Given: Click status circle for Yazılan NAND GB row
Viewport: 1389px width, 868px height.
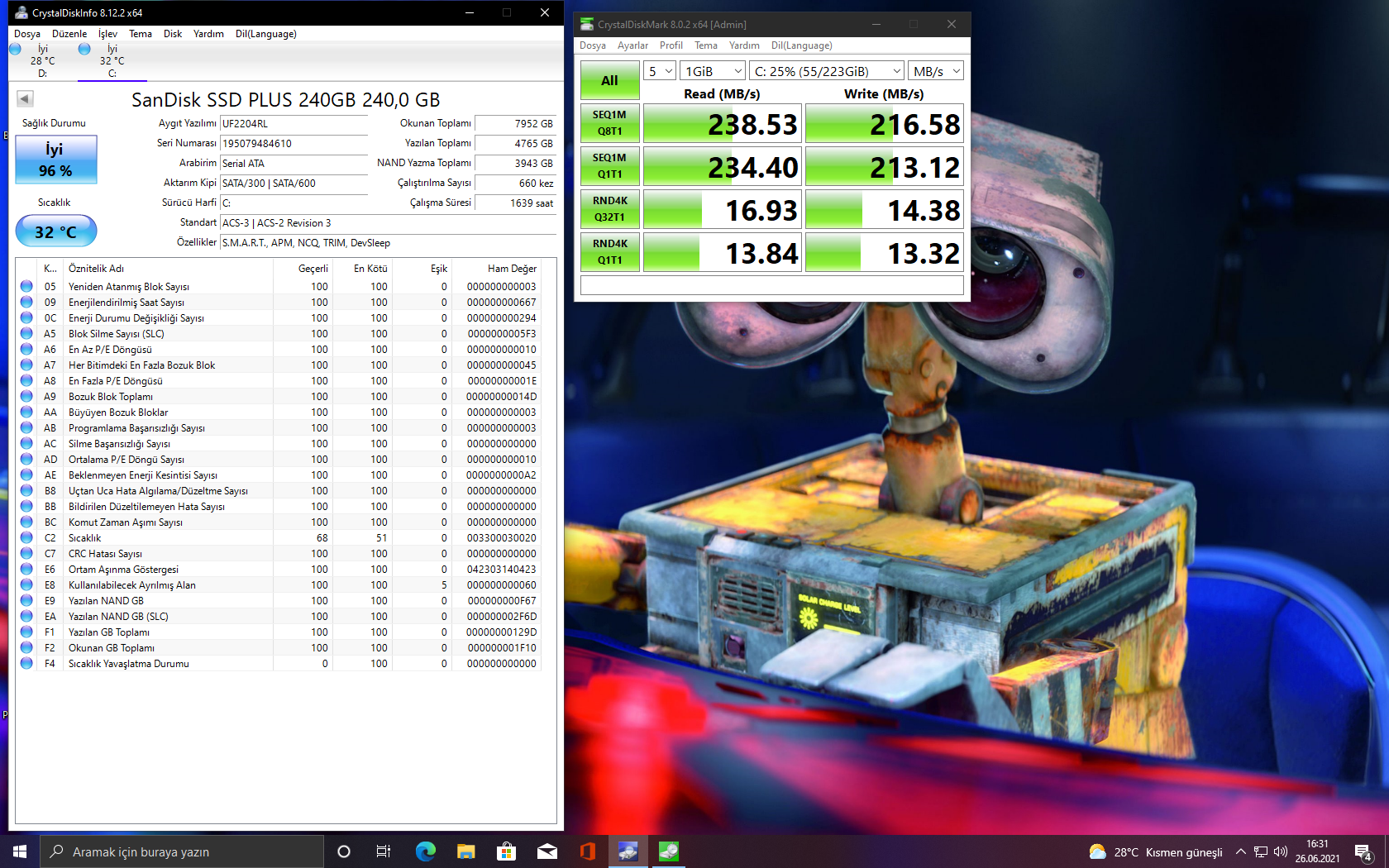Looking at the screenshot, I should pyautogui.click(x=26, y=600).
